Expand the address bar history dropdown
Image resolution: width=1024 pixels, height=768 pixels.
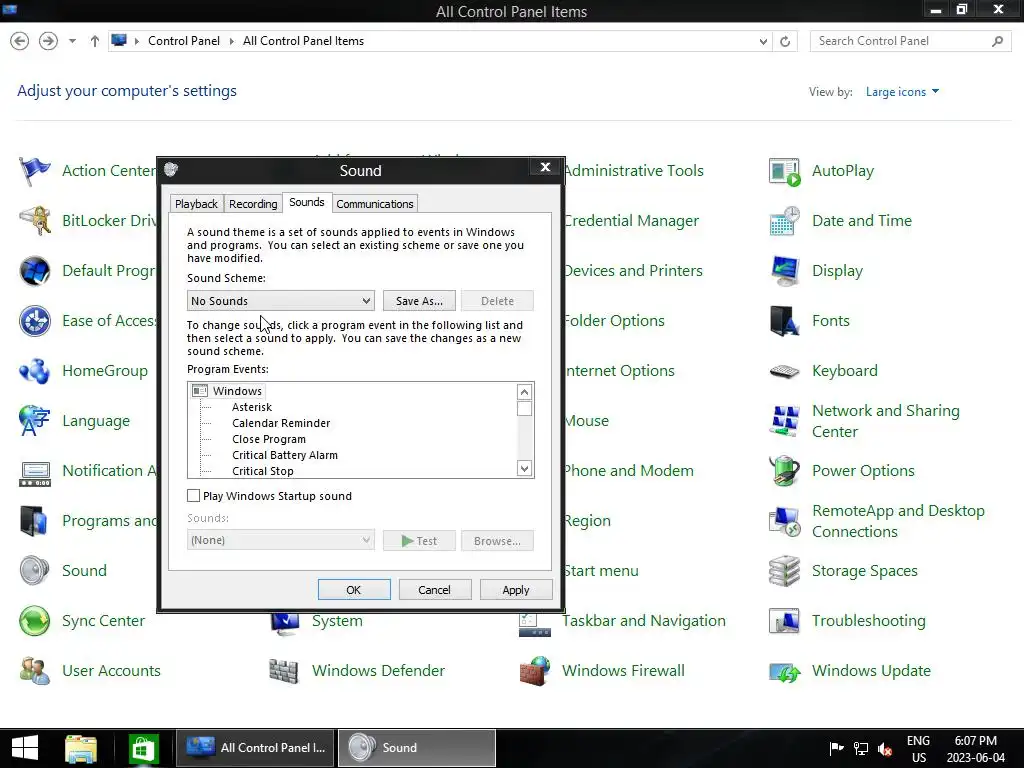pos(763,41)
